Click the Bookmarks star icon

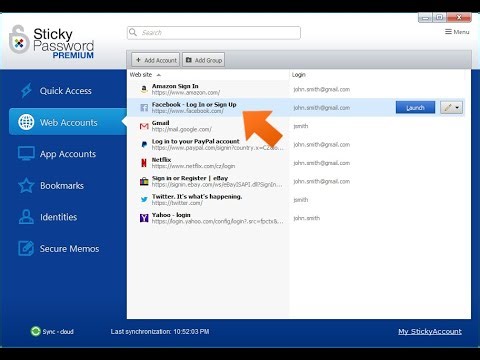(x=26, y=185)
